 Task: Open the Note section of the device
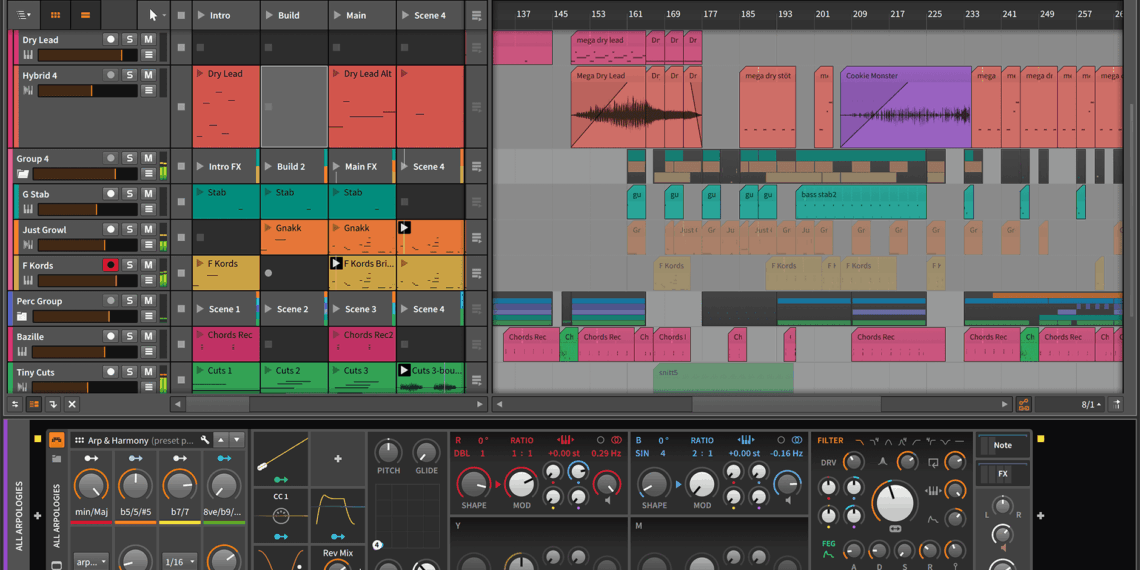1002,445
